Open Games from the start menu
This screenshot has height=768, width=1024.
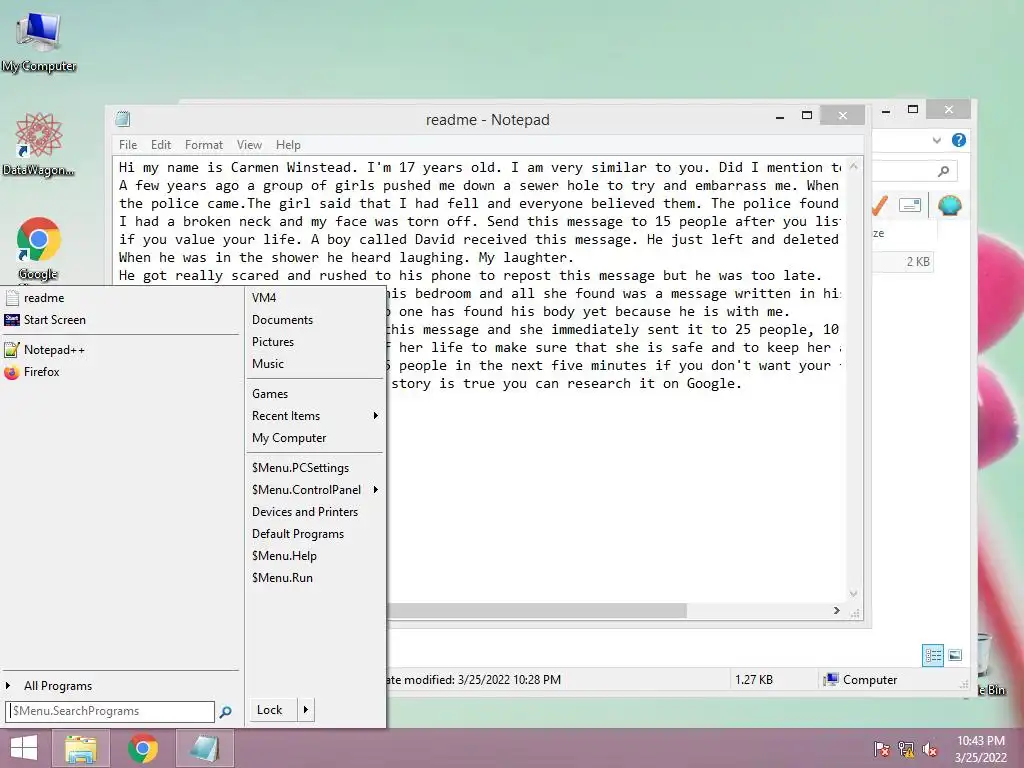[315, 394]
